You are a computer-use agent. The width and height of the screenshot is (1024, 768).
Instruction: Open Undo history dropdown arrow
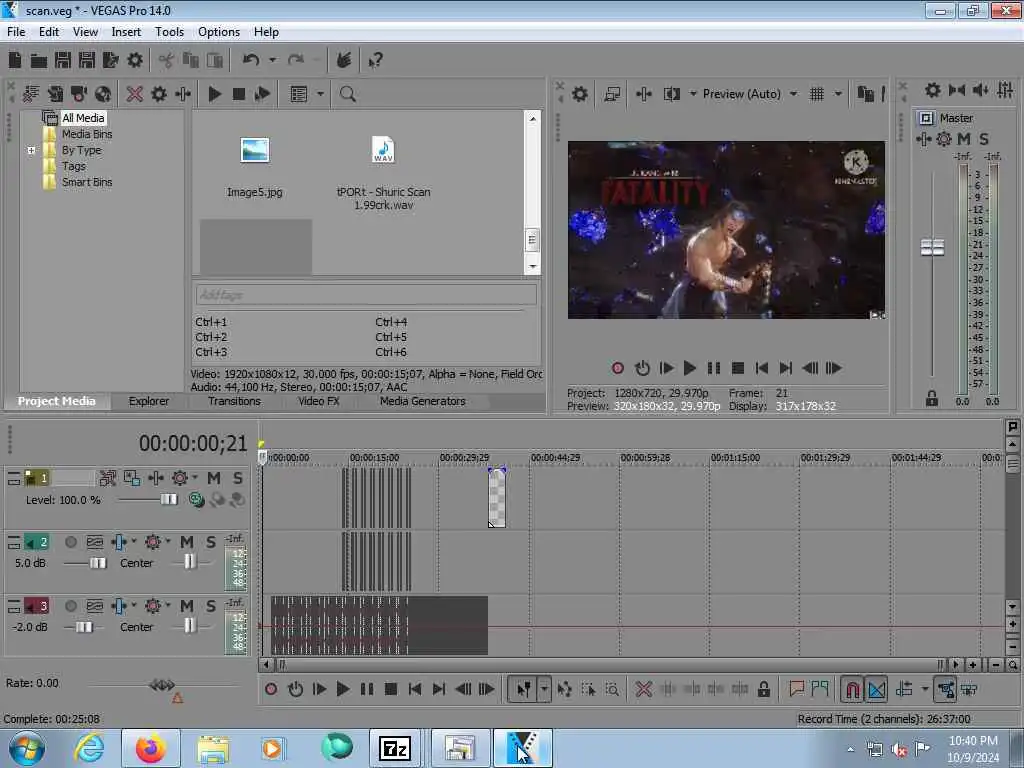[x=273, y=60]
